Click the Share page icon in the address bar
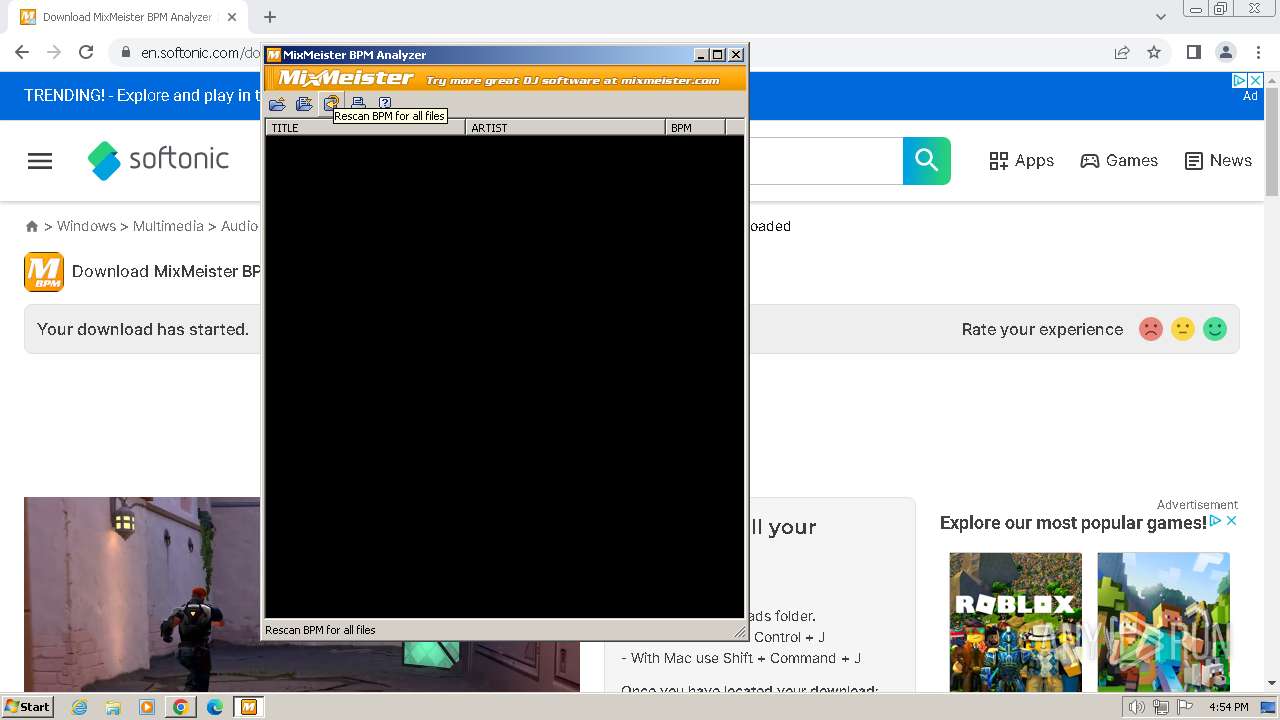The width and height of the screenshot is (1280, 720). (1122, 52)
